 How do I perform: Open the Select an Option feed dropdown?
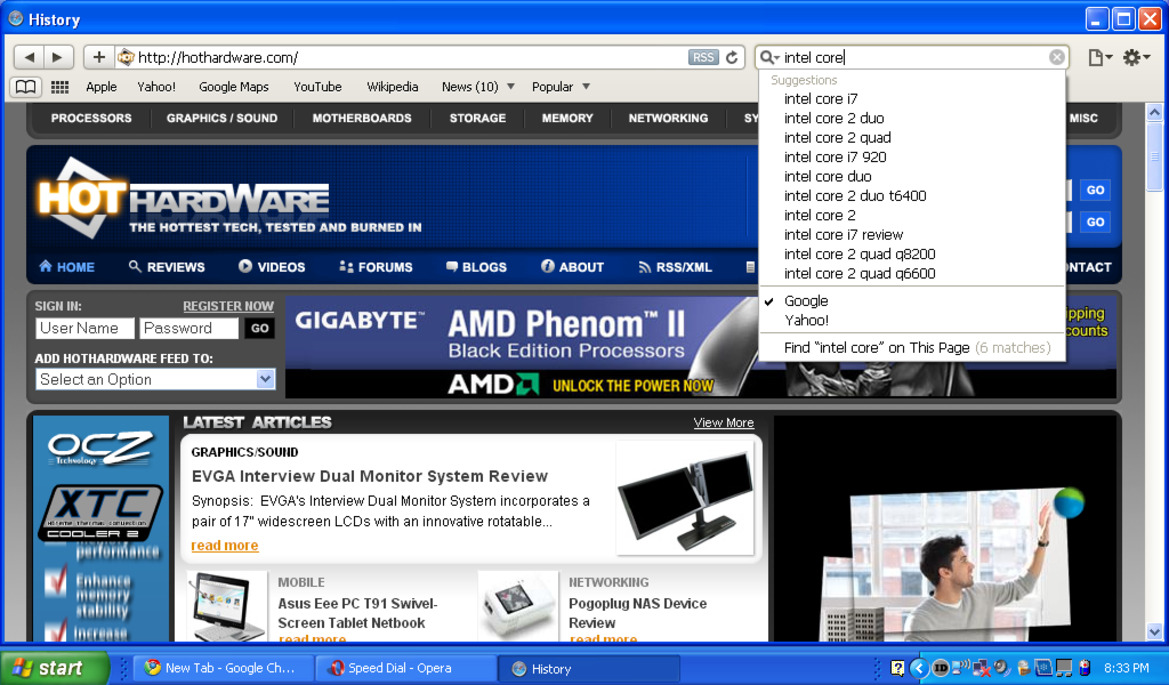click(155, 379)
